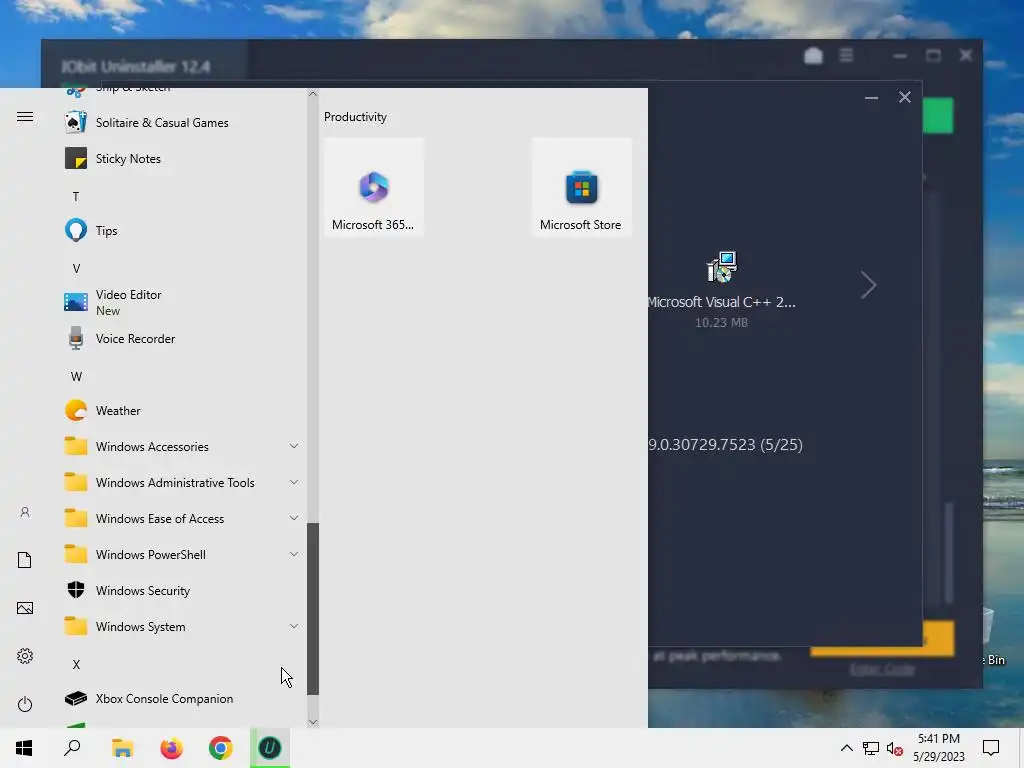Show hidden system tray icons
1024x768 pixels.
point(846,748)
